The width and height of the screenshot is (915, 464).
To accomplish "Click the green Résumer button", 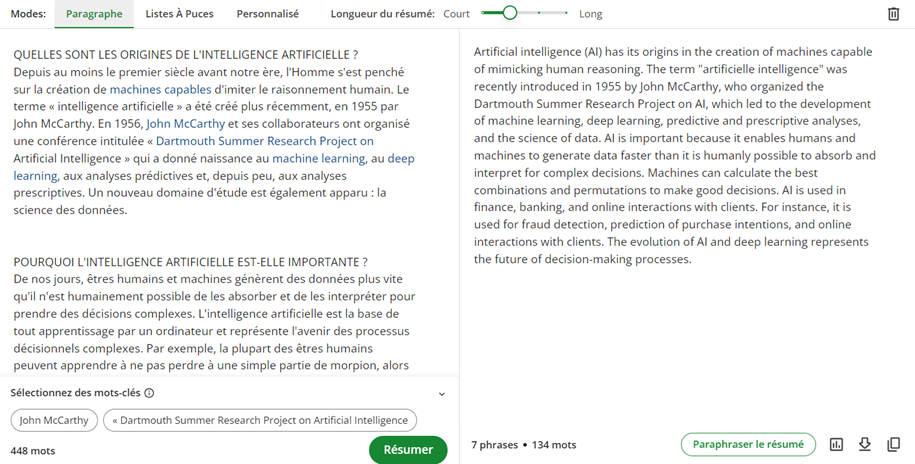I will click(x=408, y=450).
